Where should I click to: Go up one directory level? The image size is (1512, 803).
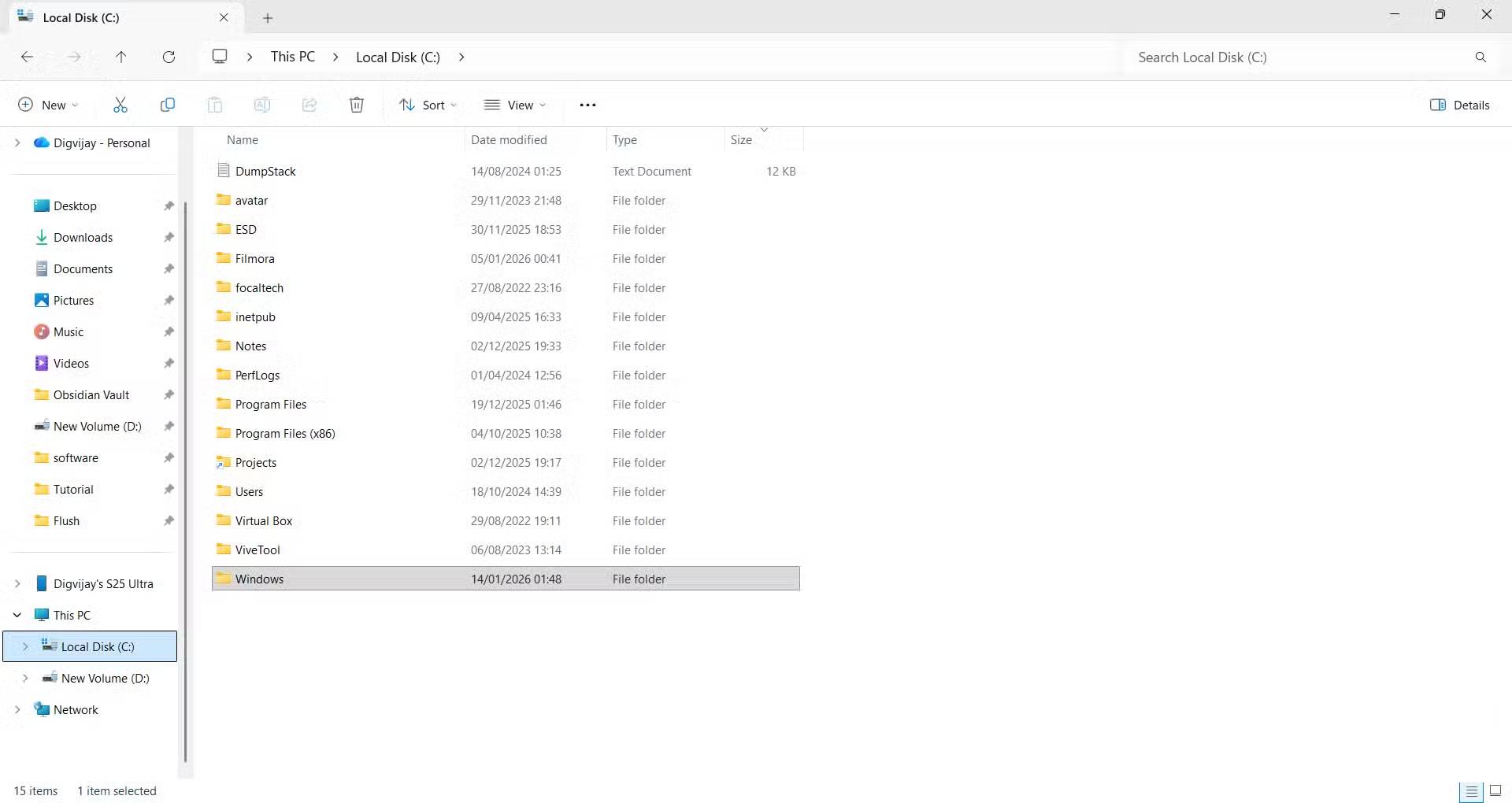(x=120, y=57)
